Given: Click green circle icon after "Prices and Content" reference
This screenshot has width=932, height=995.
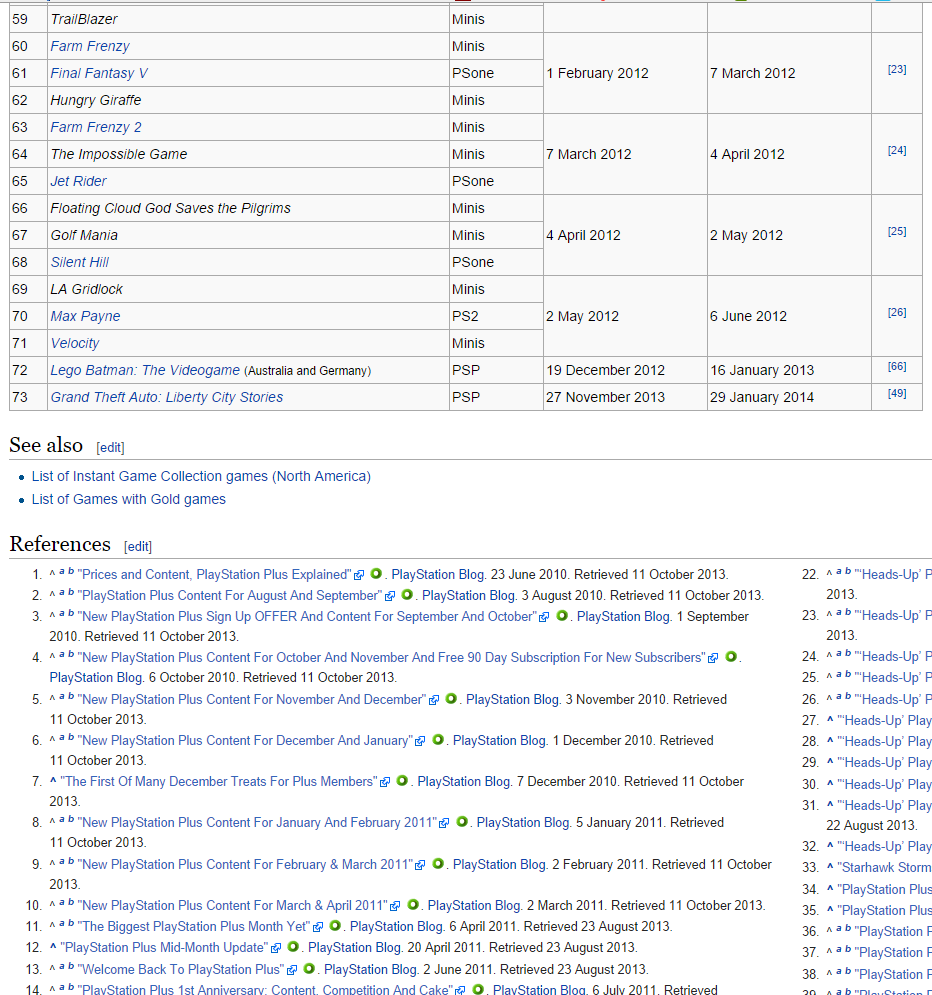Looking at the screenshot, I should 376,574.
